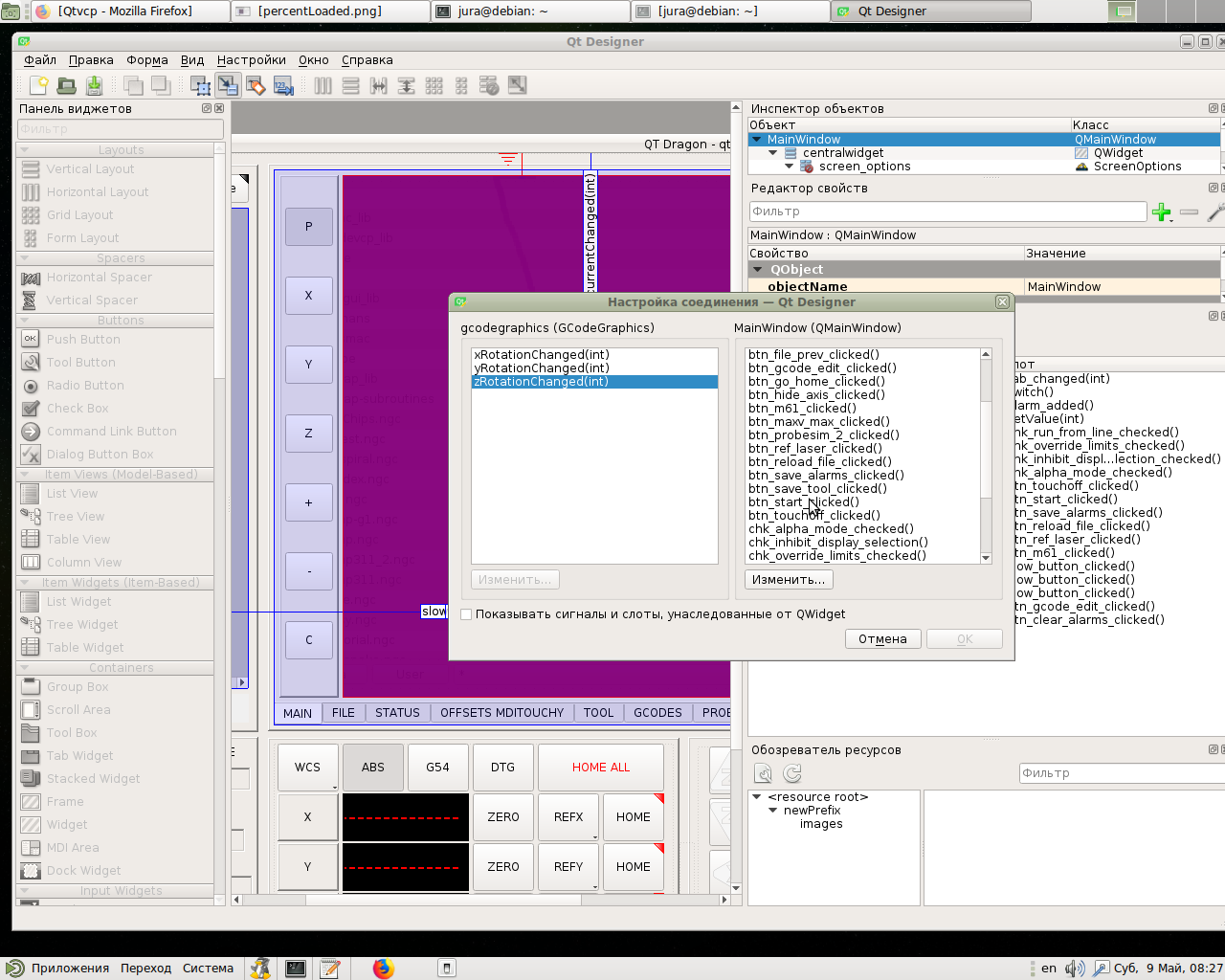Viewport: 1225px width, 980px height.
Task: Switch to Edit Widgets mode icon
Action: pos(200,85)
